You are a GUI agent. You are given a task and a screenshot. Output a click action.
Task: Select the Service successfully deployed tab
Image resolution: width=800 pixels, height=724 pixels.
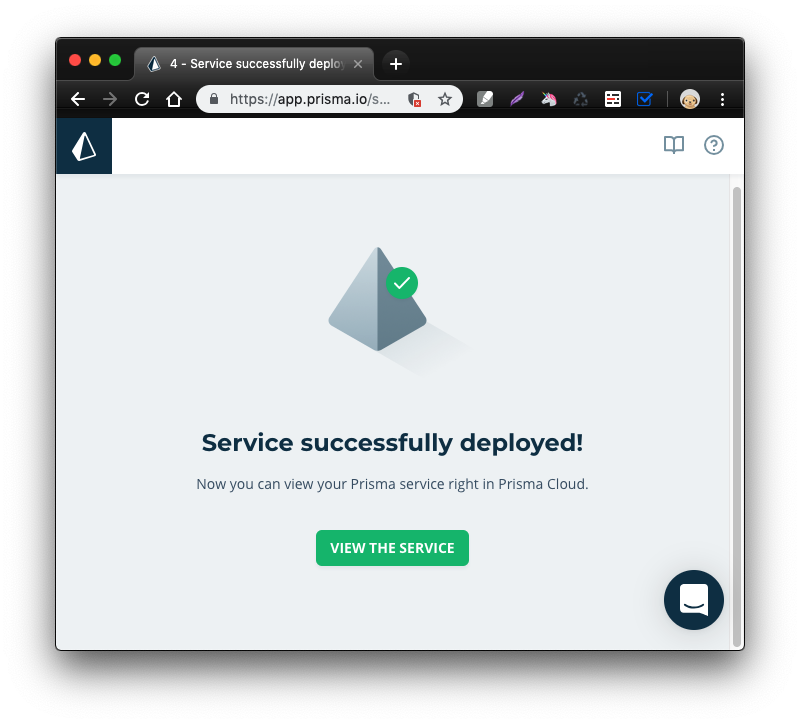[250, 64]
